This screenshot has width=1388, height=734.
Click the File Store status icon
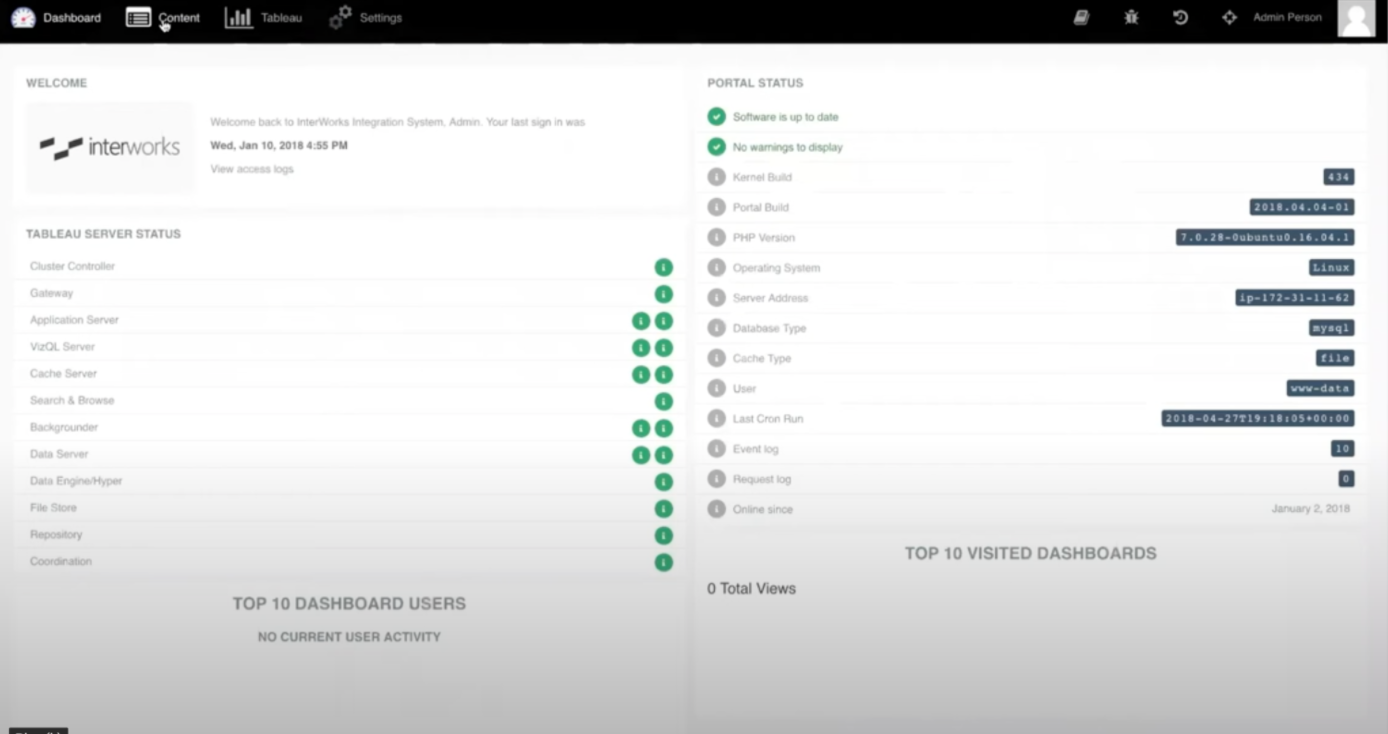[663, 509]
